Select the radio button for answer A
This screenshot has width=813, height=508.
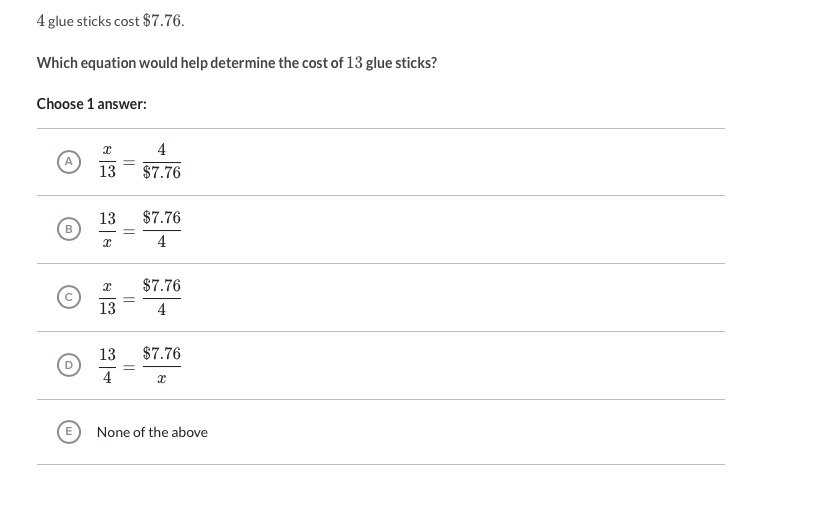pyautogui.click(x=69, y=162)
